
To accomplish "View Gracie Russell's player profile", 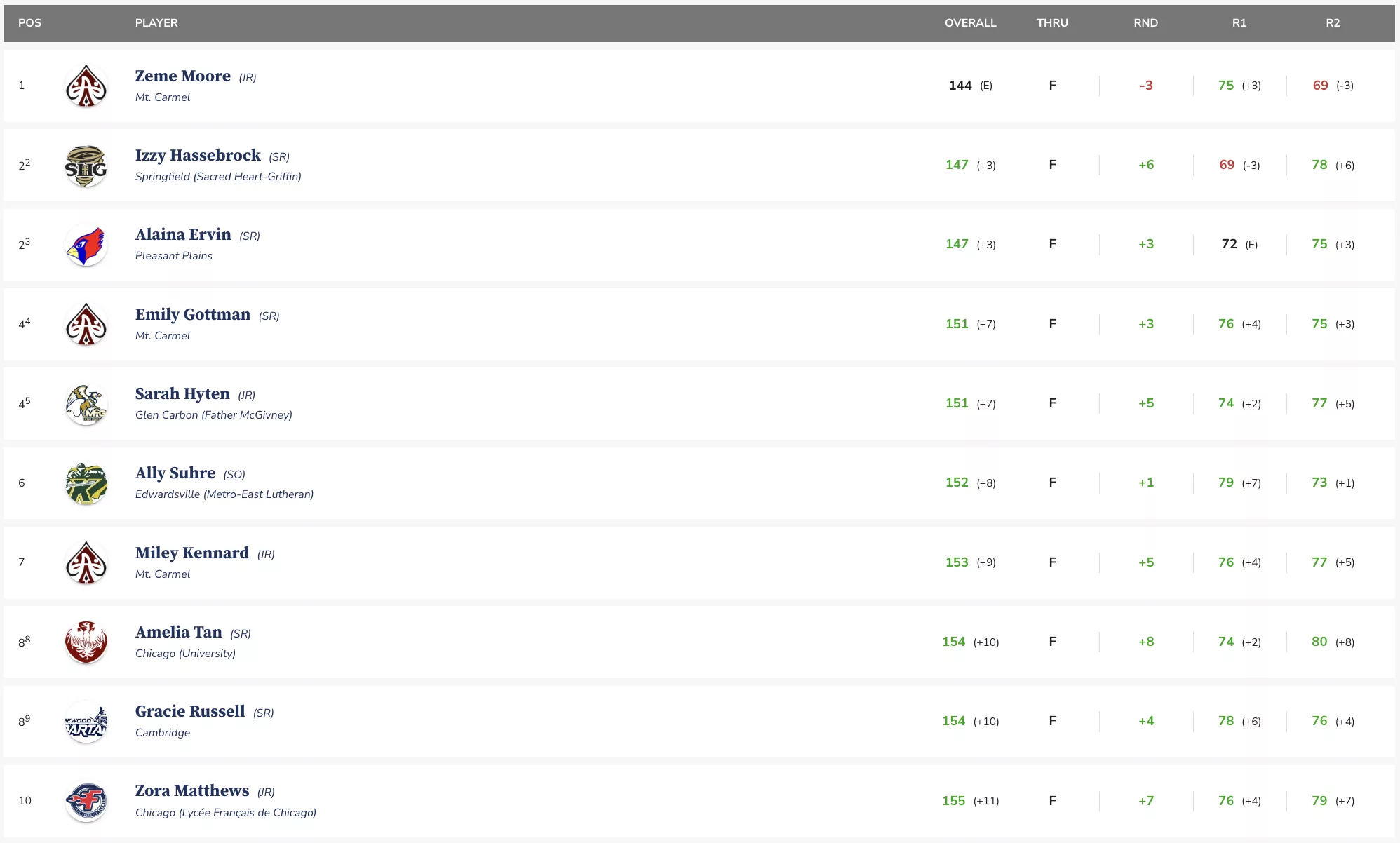I will (190, 711).
